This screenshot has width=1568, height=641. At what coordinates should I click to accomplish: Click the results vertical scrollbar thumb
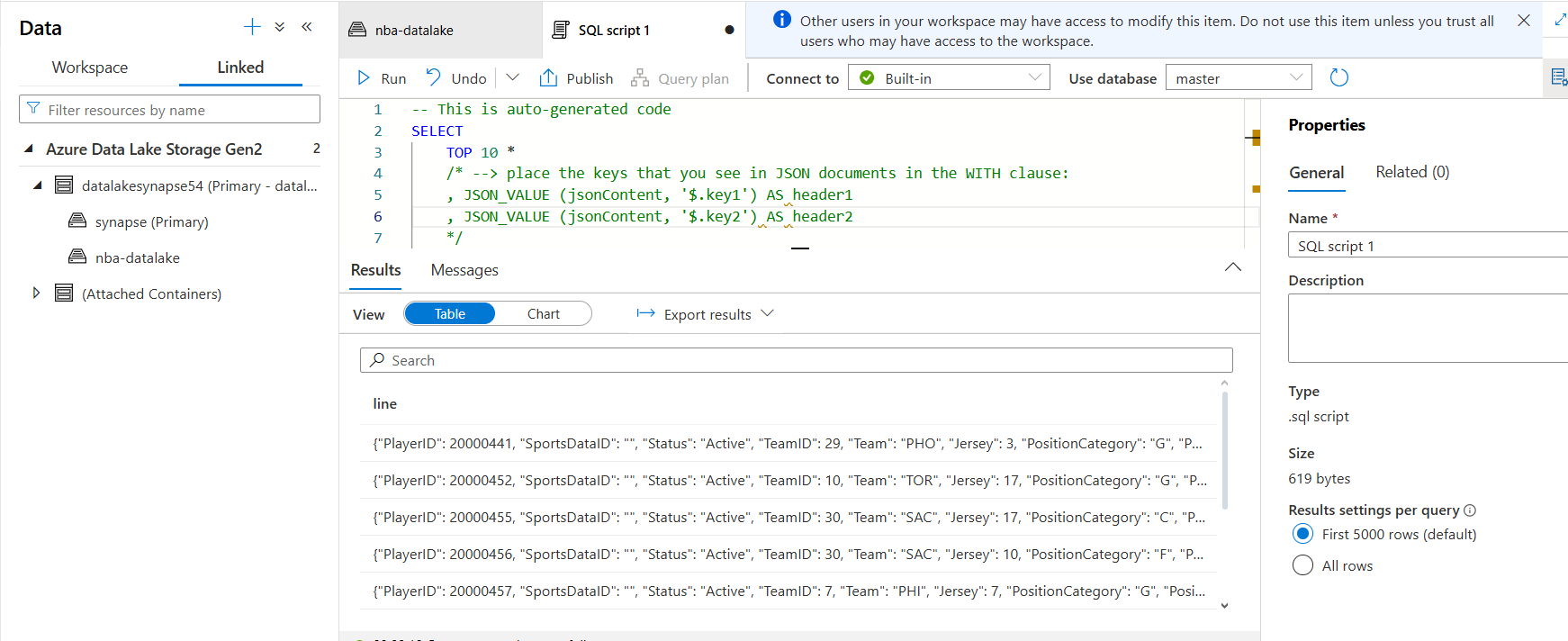click(x=1224, y=450)
